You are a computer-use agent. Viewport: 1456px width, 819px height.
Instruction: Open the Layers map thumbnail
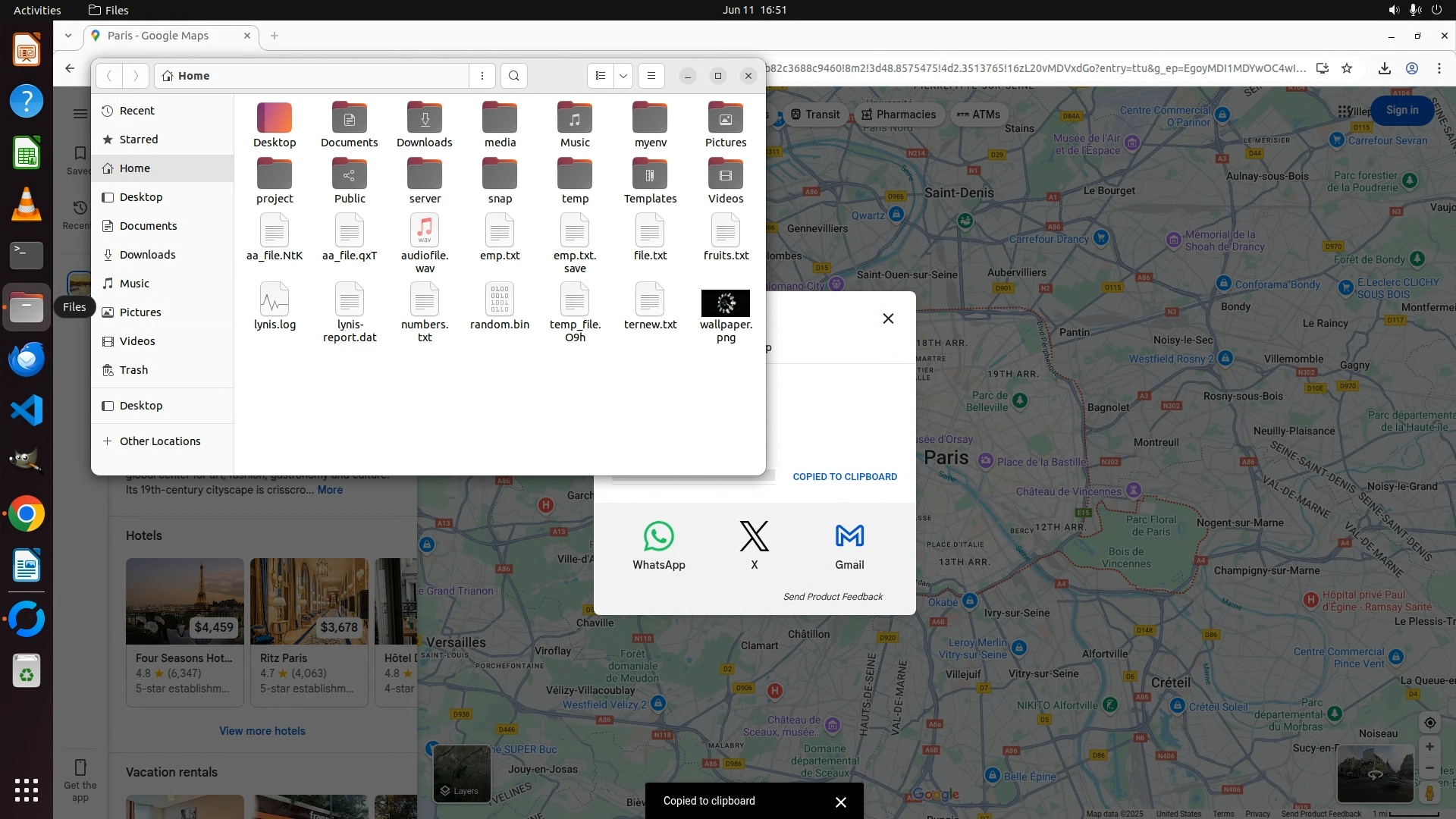click(462, 772)
